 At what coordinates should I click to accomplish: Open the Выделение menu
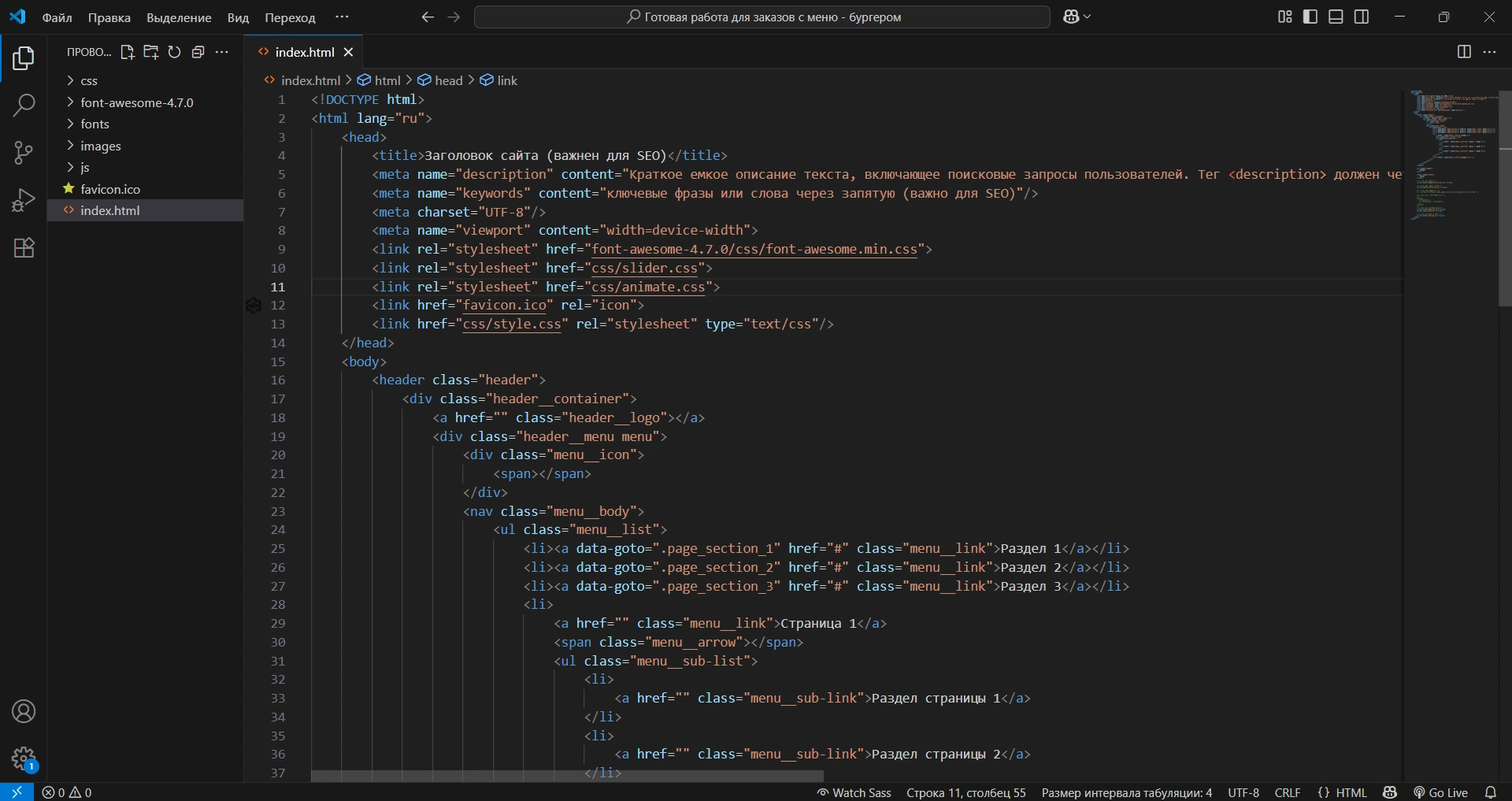coord(179,17)
